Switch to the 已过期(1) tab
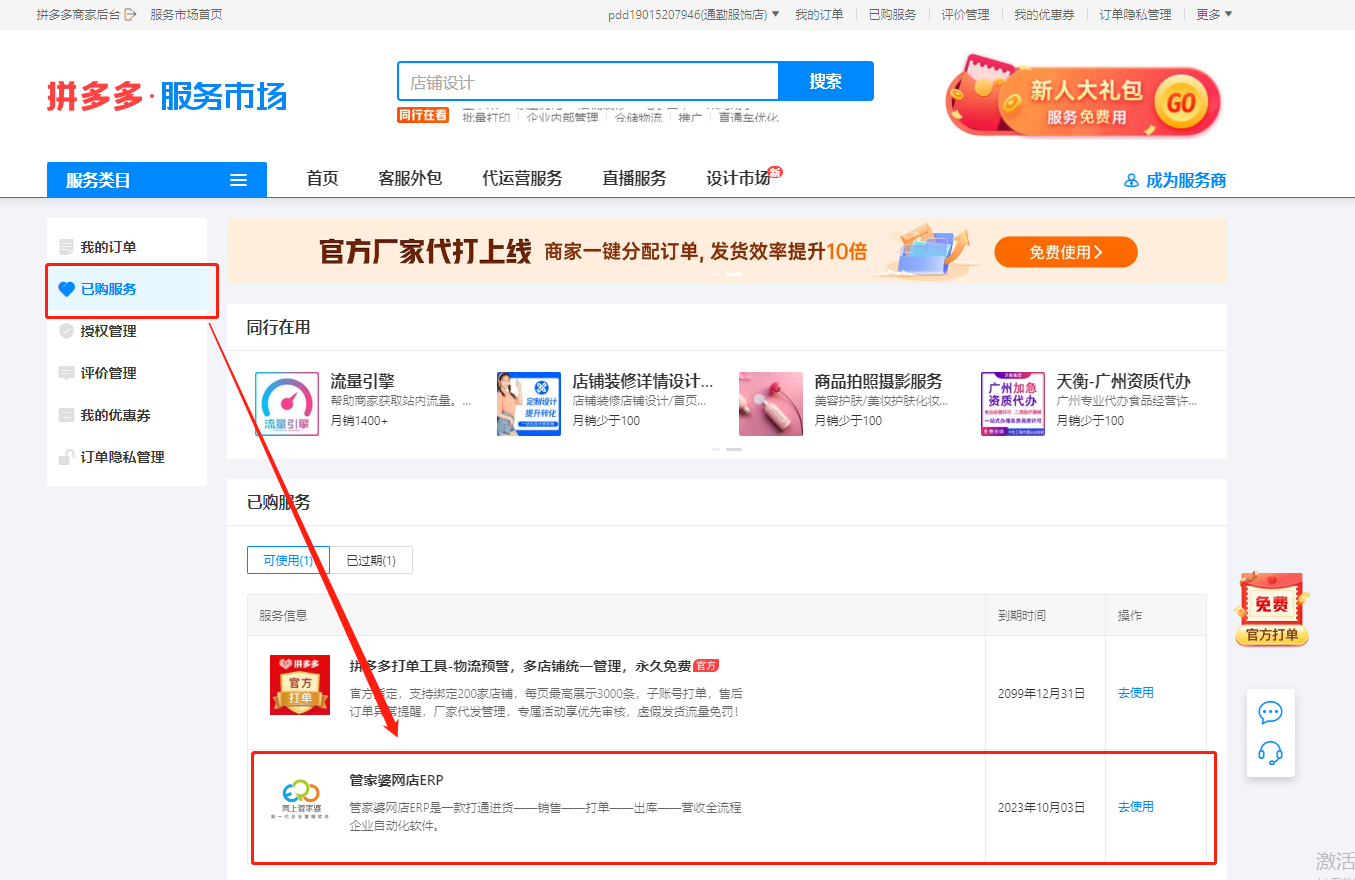Viewport: 1355px width, 880px height. pos(371,560)
